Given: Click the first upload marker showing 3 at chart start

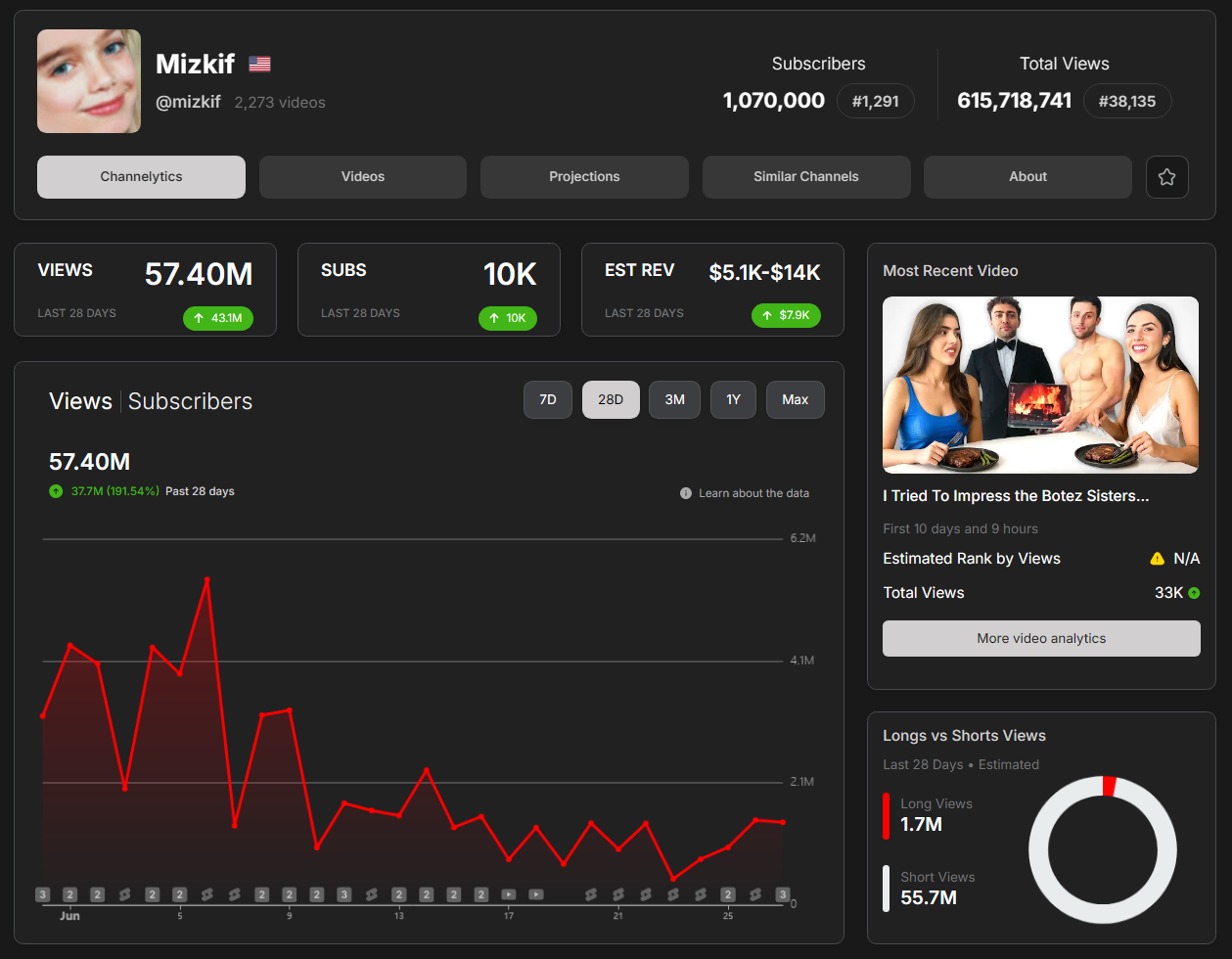Looking at the screenshot, I should point(42,894).
